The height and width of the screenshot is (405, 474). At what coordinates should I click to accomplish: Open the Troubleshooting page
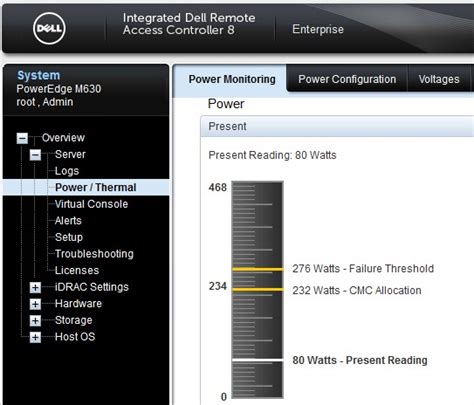pyautogui.click(x=94, y=254)
